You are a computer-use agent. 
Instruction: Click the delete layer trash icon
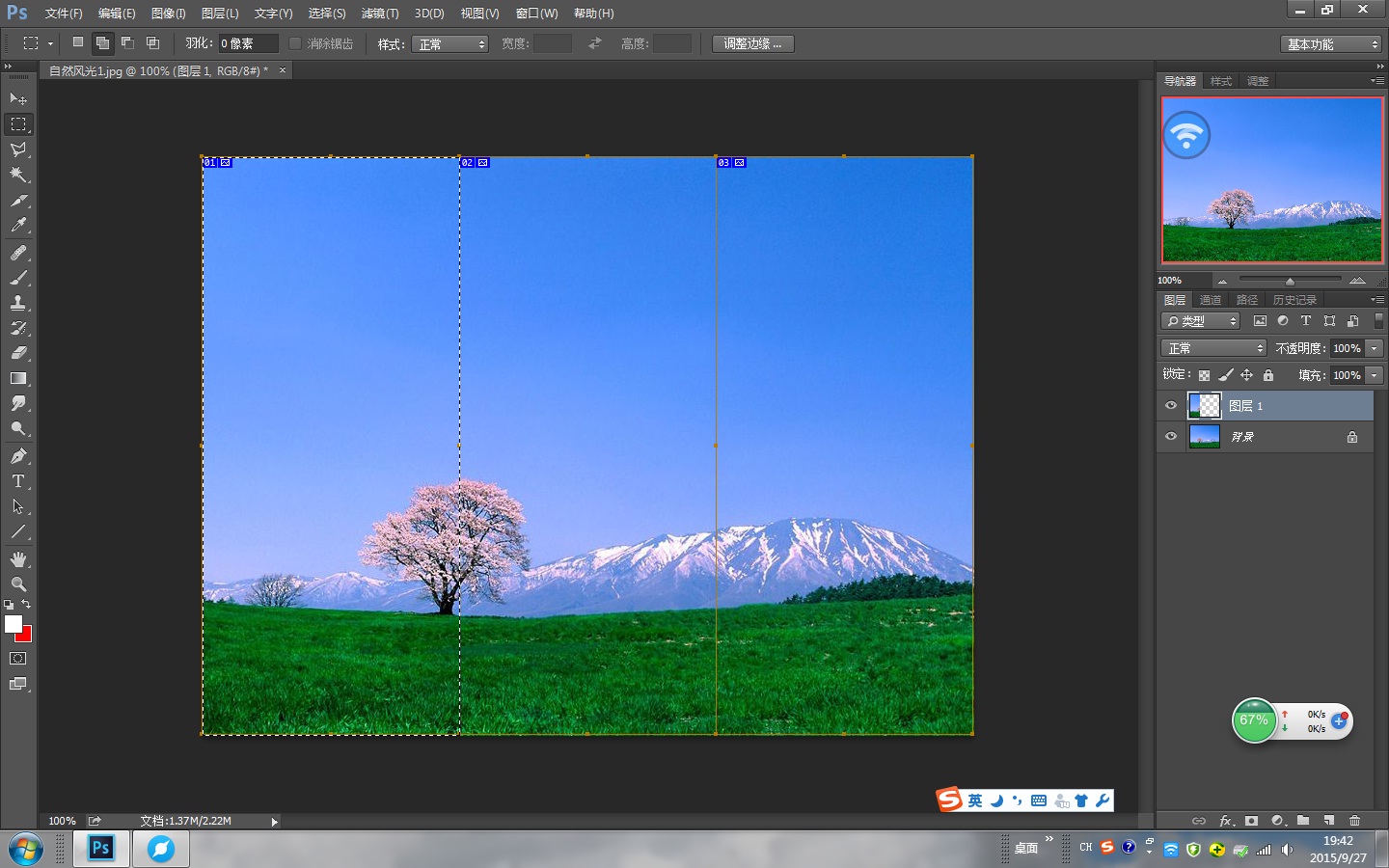[1354, 821]
